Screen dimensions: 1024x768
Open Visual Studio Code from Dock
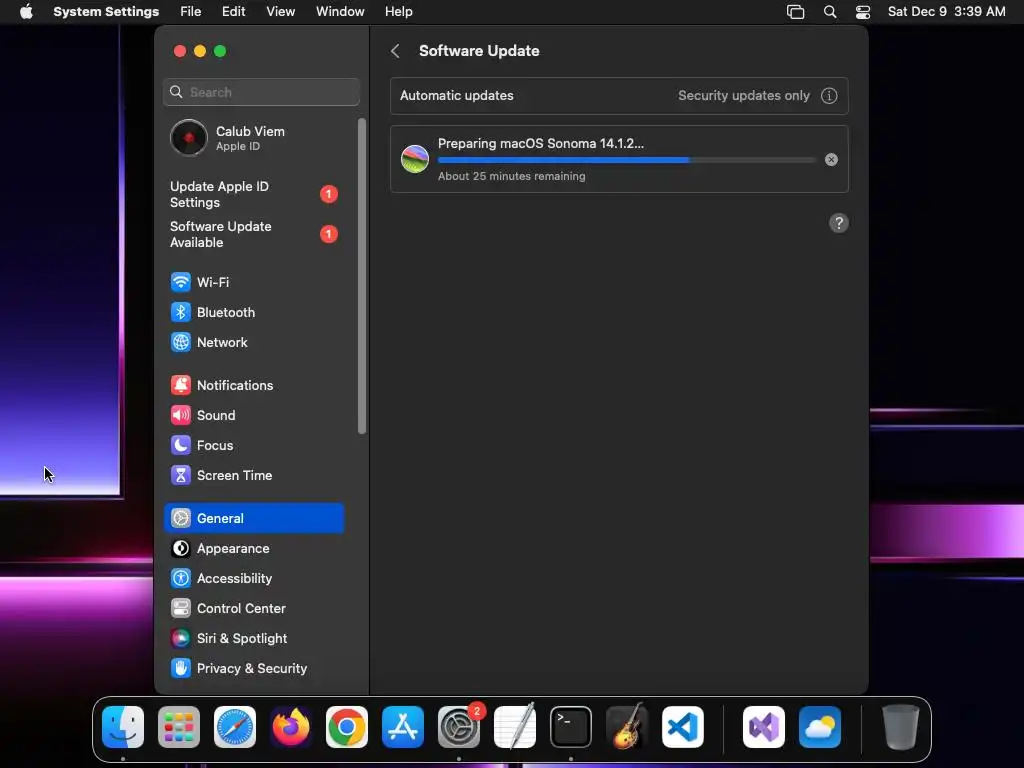682,727
